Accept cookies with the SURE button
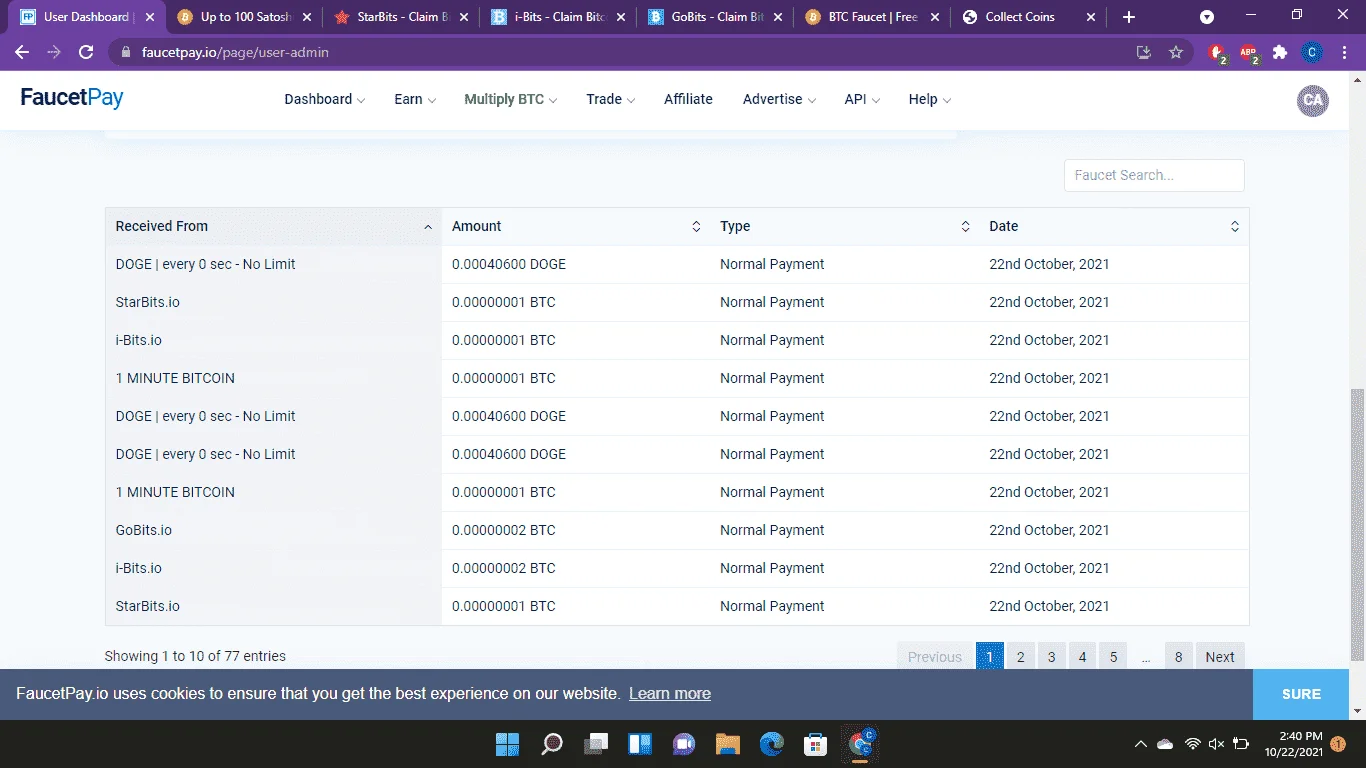Viewport: 1366px width, 768px height. point(1301,694)
